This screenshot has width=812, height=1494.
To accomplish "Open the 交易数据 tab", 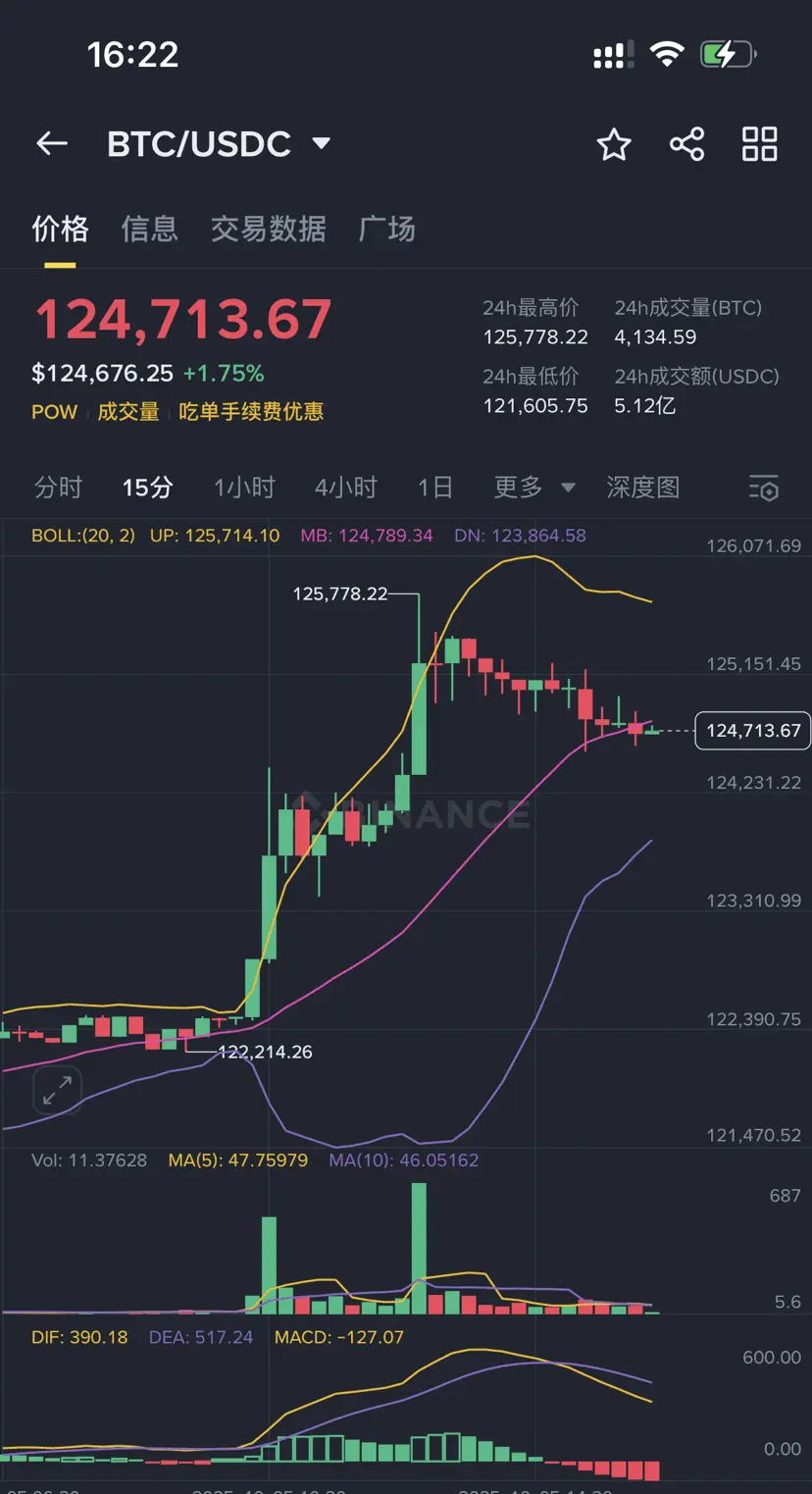I will click(x=268, y=230).
